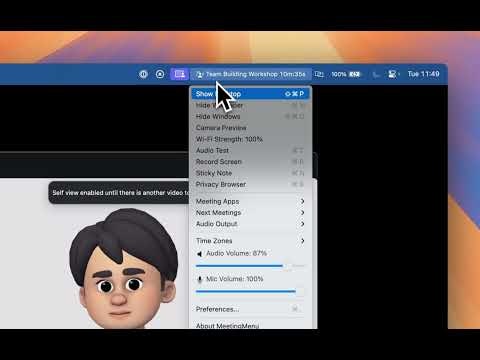480x360 pixels.
Task: Adjust the Mic Volume slider
Action: 250,291
